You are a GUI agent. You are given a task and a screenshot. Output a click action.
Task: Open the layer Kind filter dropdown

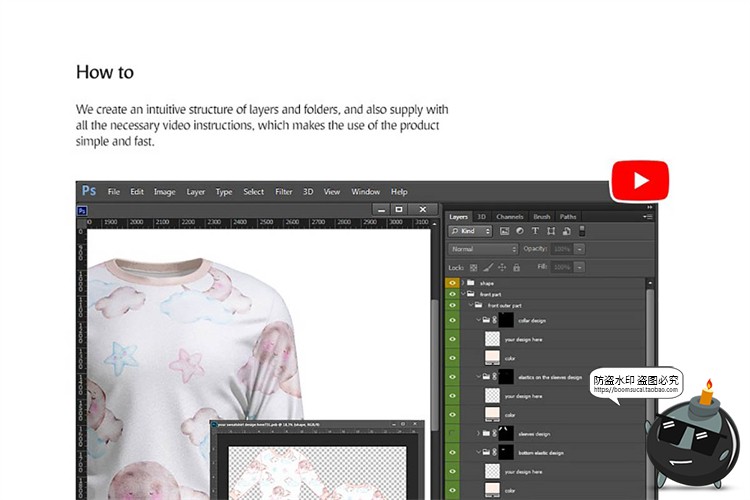click(468, 231)
